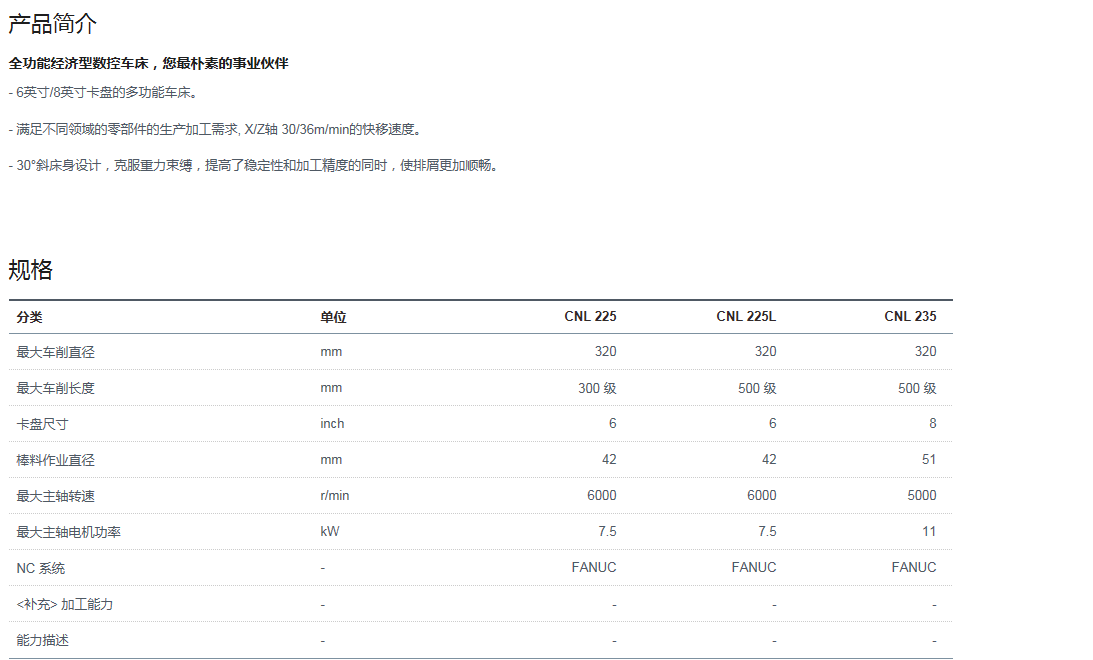Select the NC 系统 row label
Image resolution: width=1093 pixels, height=660 pixels.
41,568
